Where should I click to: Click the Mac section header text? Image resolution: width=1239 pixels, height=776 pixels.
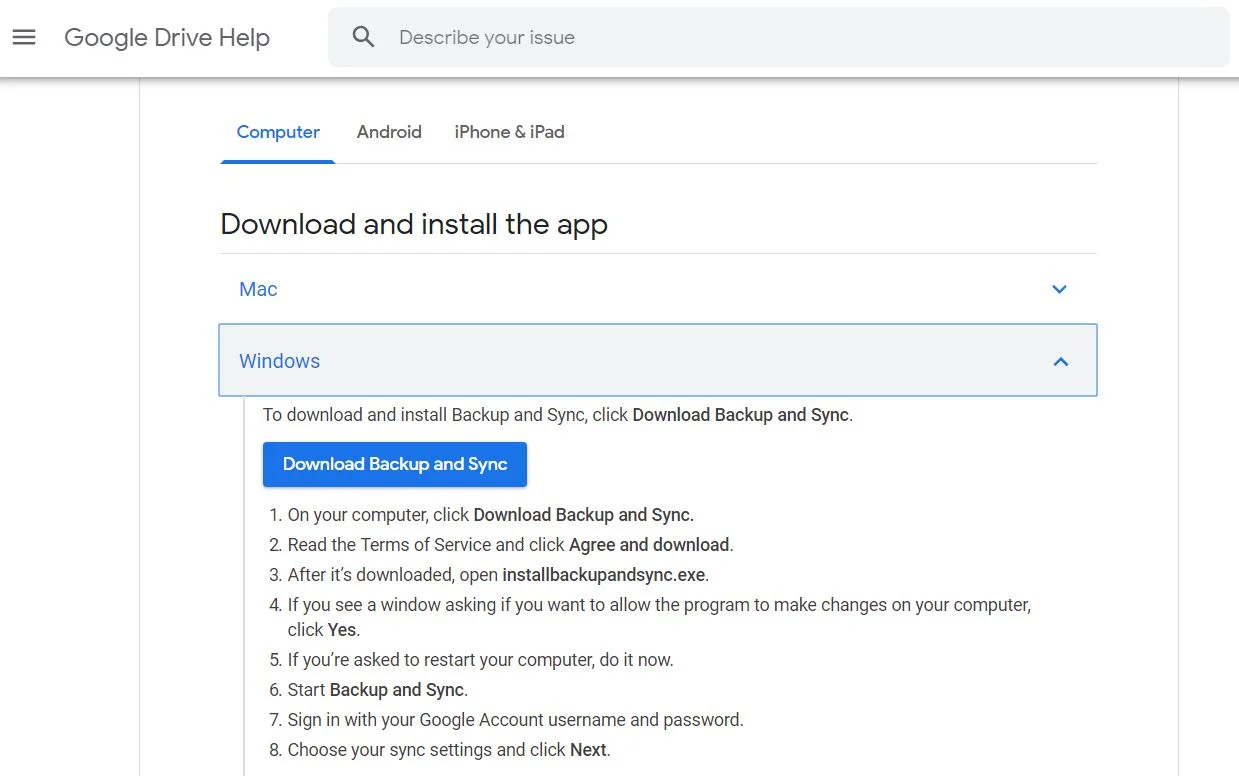pos(257,289)
